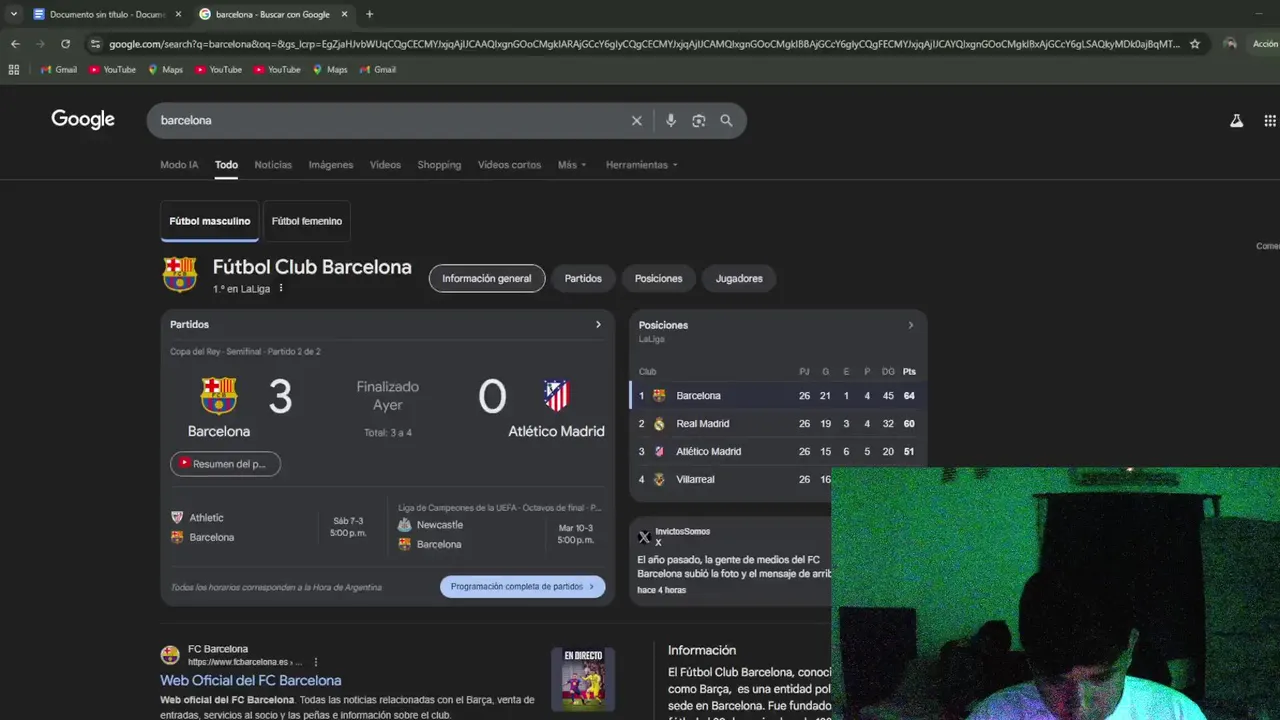Open the tab search dropdown arrow
The image size is (1280, 720).
point(13,14)
